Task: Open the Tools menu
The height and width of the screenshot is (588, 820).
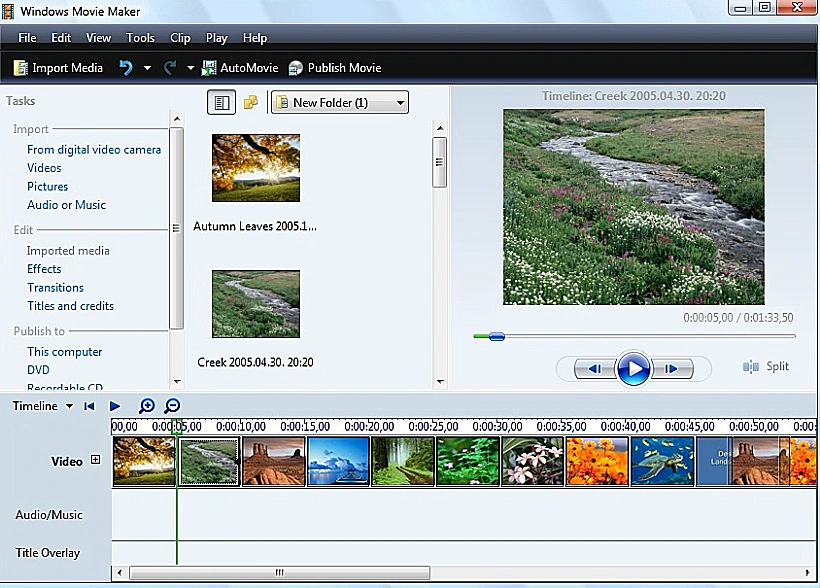Action: tap(140, 37)
